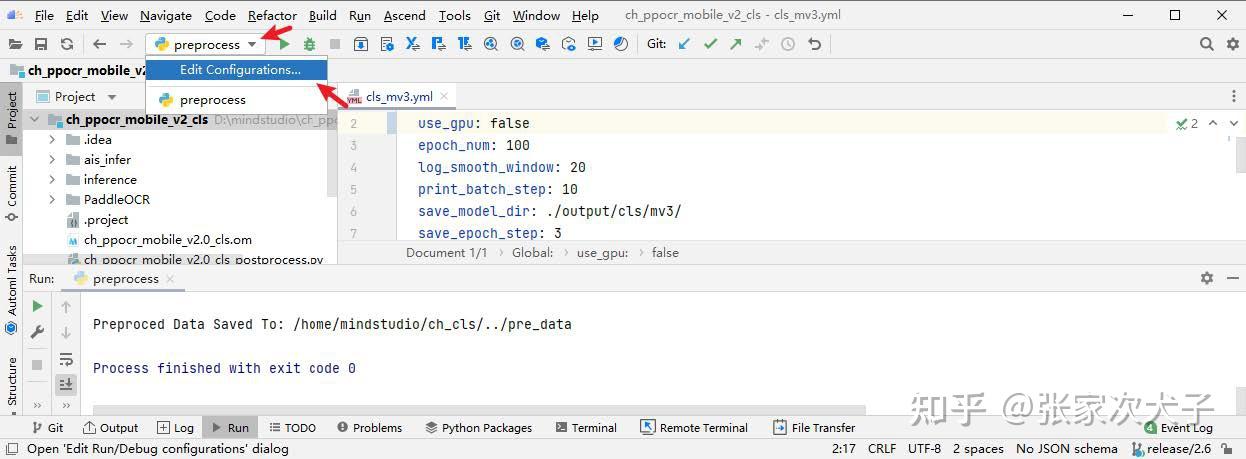Close the cls_mv3.yml tab

point(445,97)
